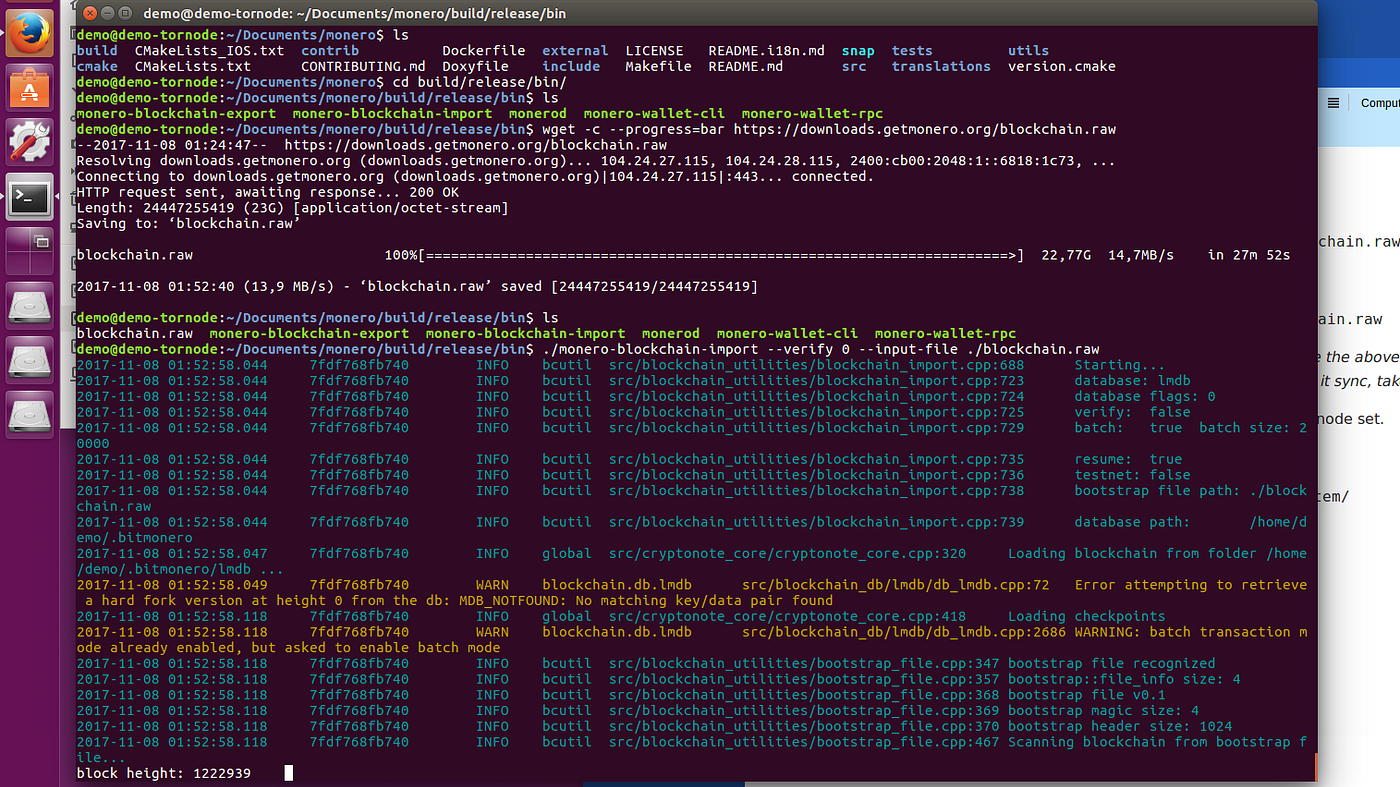Click the terminal cursor after block height
This screenshot has height=787, width=1400.
pos(289,773)
